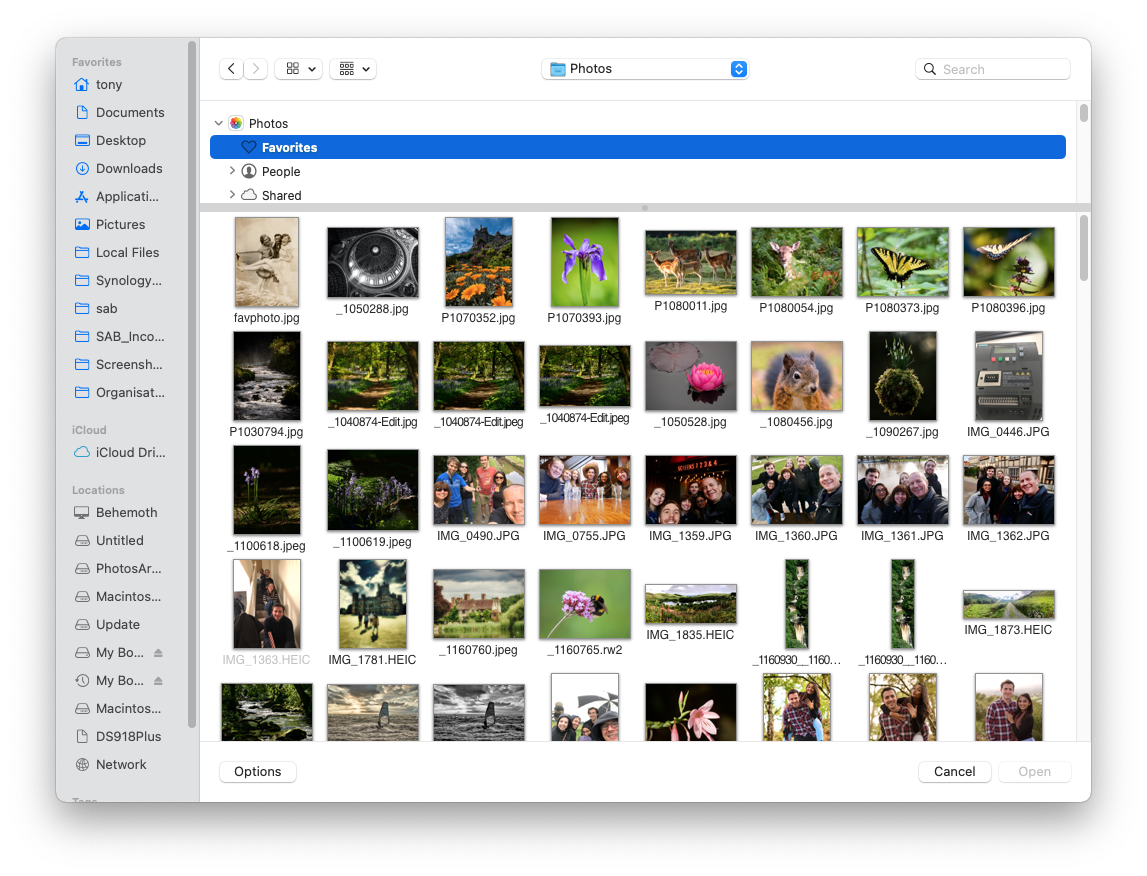Viewport: 1147px width, 876px height.
Task: Select the IMG_0490.JPG group photo
Action: (478, 490)
